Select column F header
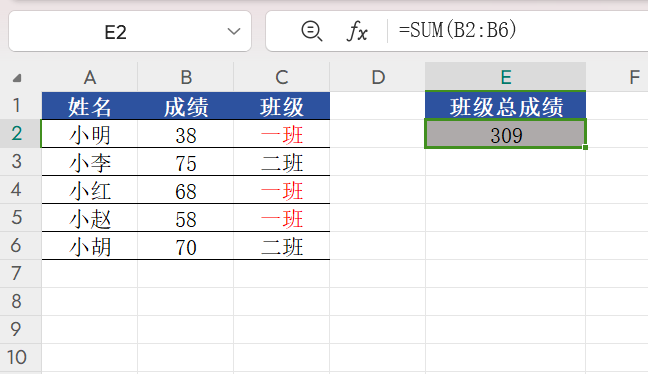648x374 pixels. pos(617,77)
